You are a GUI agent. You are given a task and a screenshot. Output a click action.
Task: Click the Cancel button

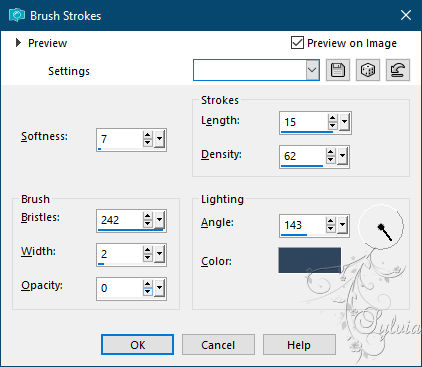218,345
